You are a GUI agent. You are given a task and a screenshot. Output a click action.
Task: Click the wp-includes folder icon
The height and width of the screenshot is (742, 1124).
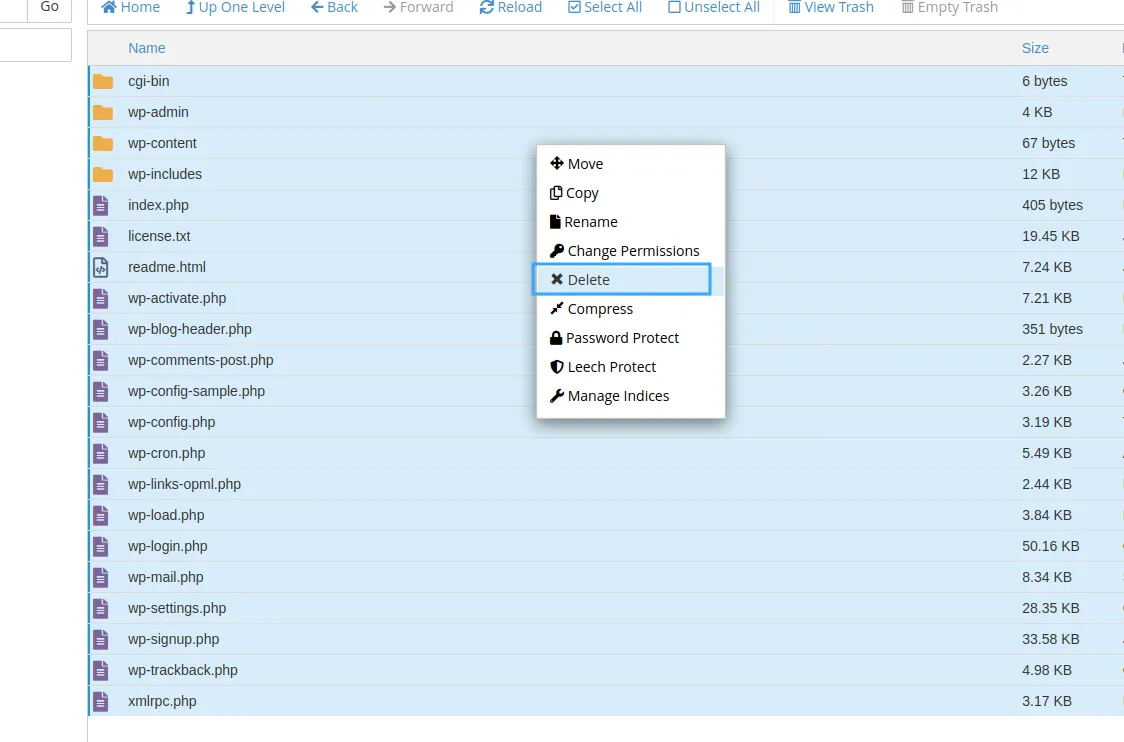coord(103,174)
